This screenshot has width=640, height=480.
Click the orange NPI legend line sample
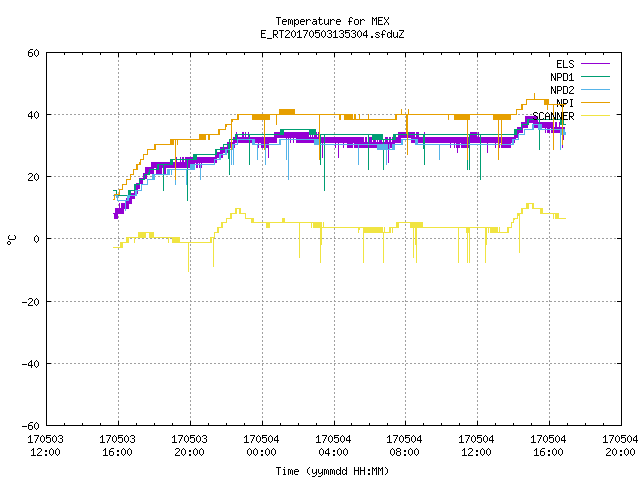click(596, 102)
